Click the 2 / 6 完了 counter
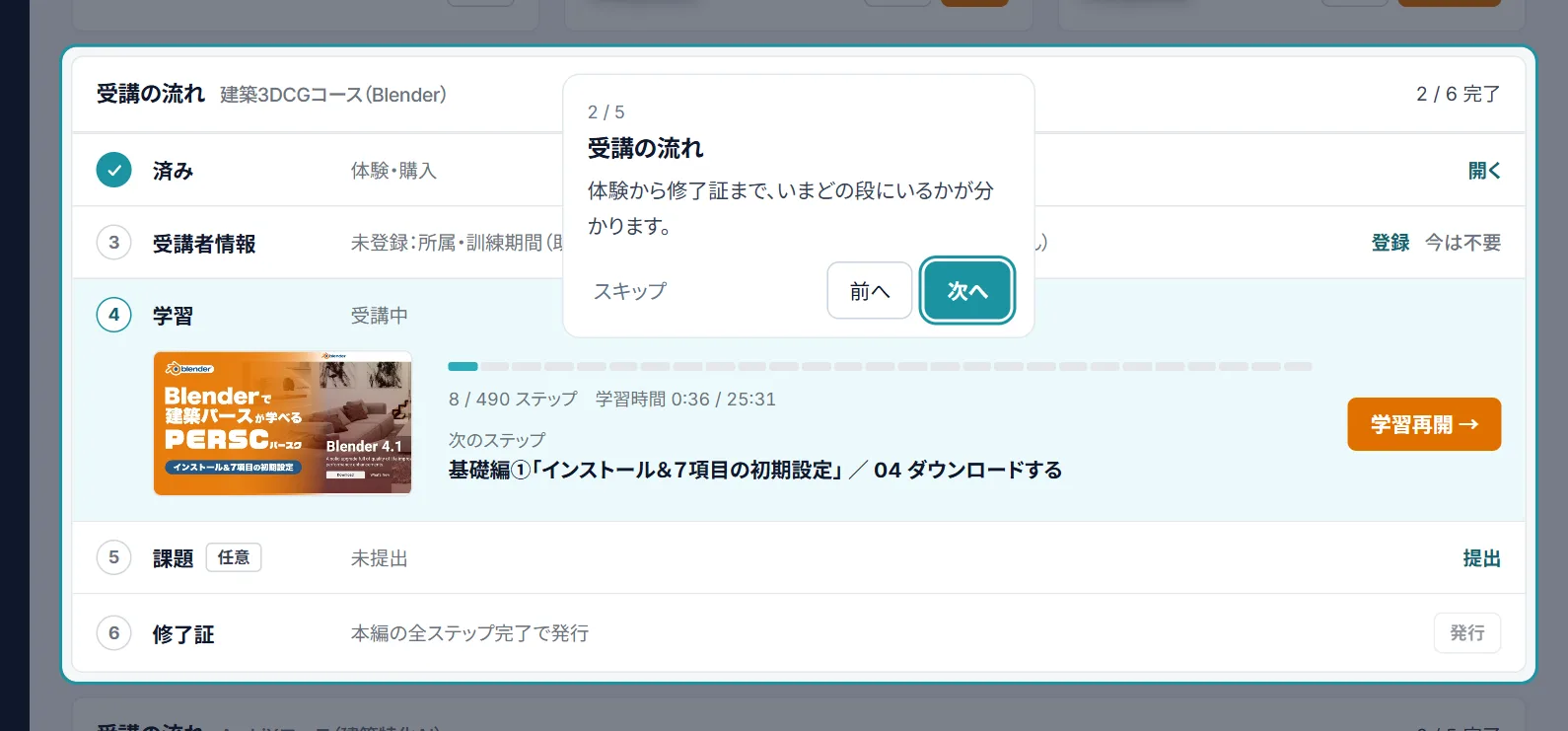The image size is (1568, 731). coord(1459,94)
